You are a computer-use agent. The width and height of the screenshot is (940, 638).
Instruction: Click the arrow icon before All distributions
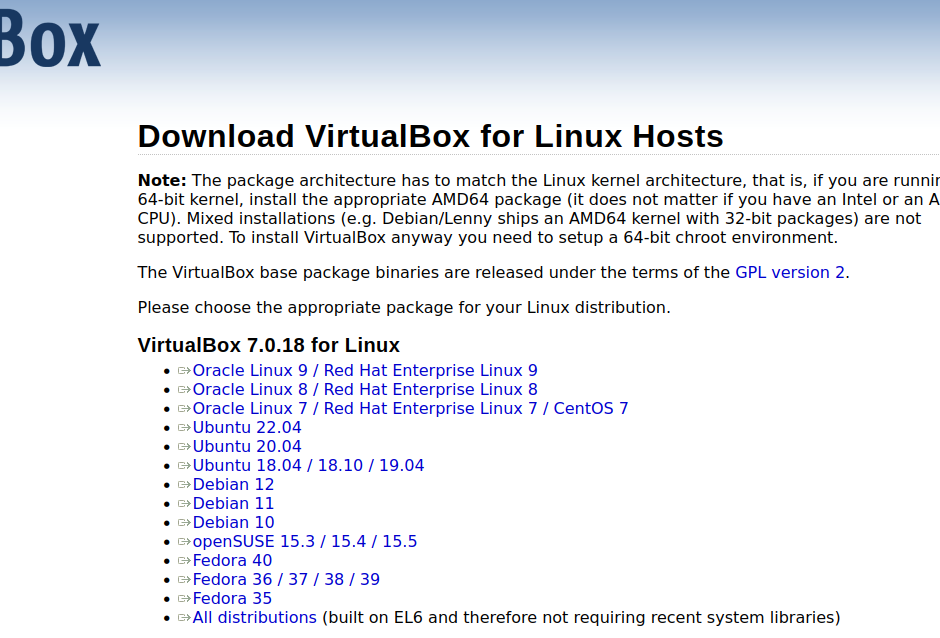point(184,618)
